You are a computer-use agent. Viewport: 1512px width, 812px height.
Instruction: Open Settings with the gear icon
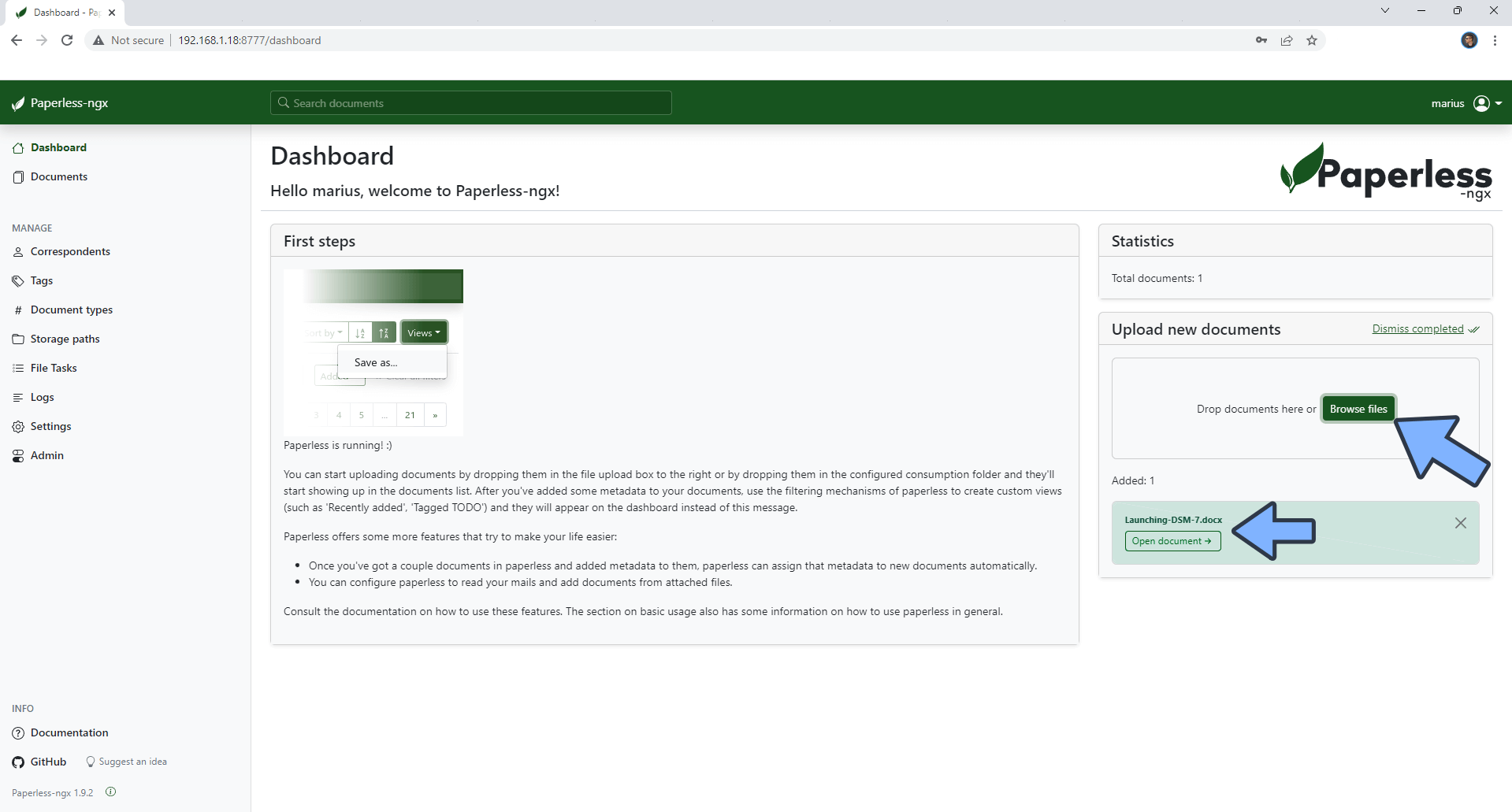(x=17, y=426)
